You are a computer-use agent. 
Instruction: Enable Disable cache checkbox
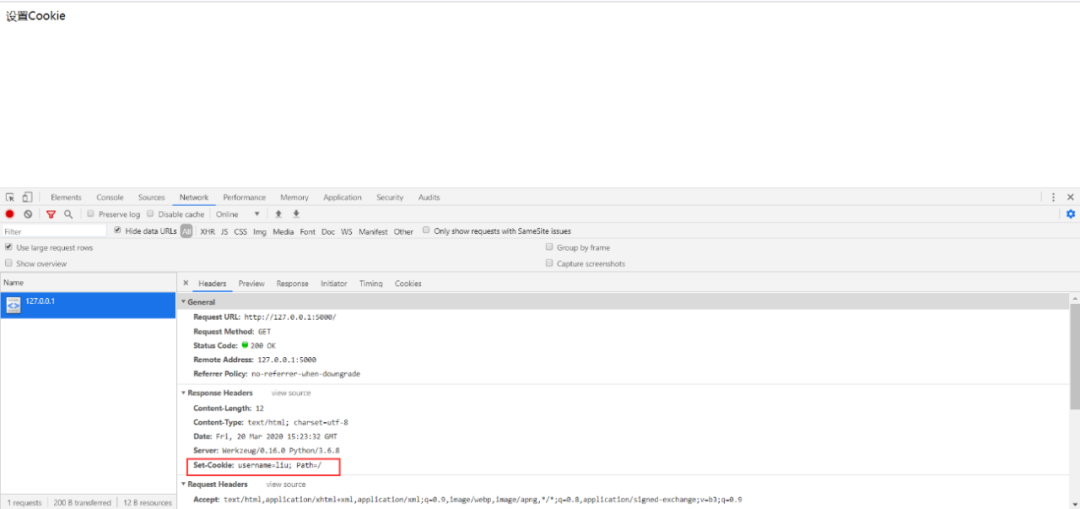point(151,214)
